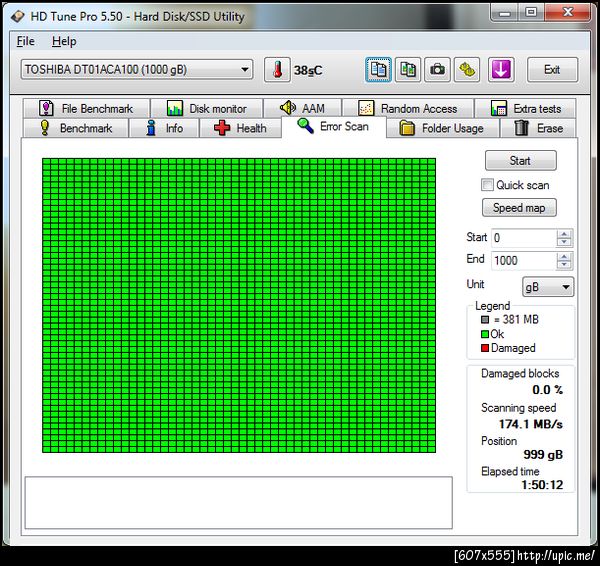The height and width of the screenshot is (566, 600).
Task: Click the red Damaged legend swatch
Action: click(485, 348)
